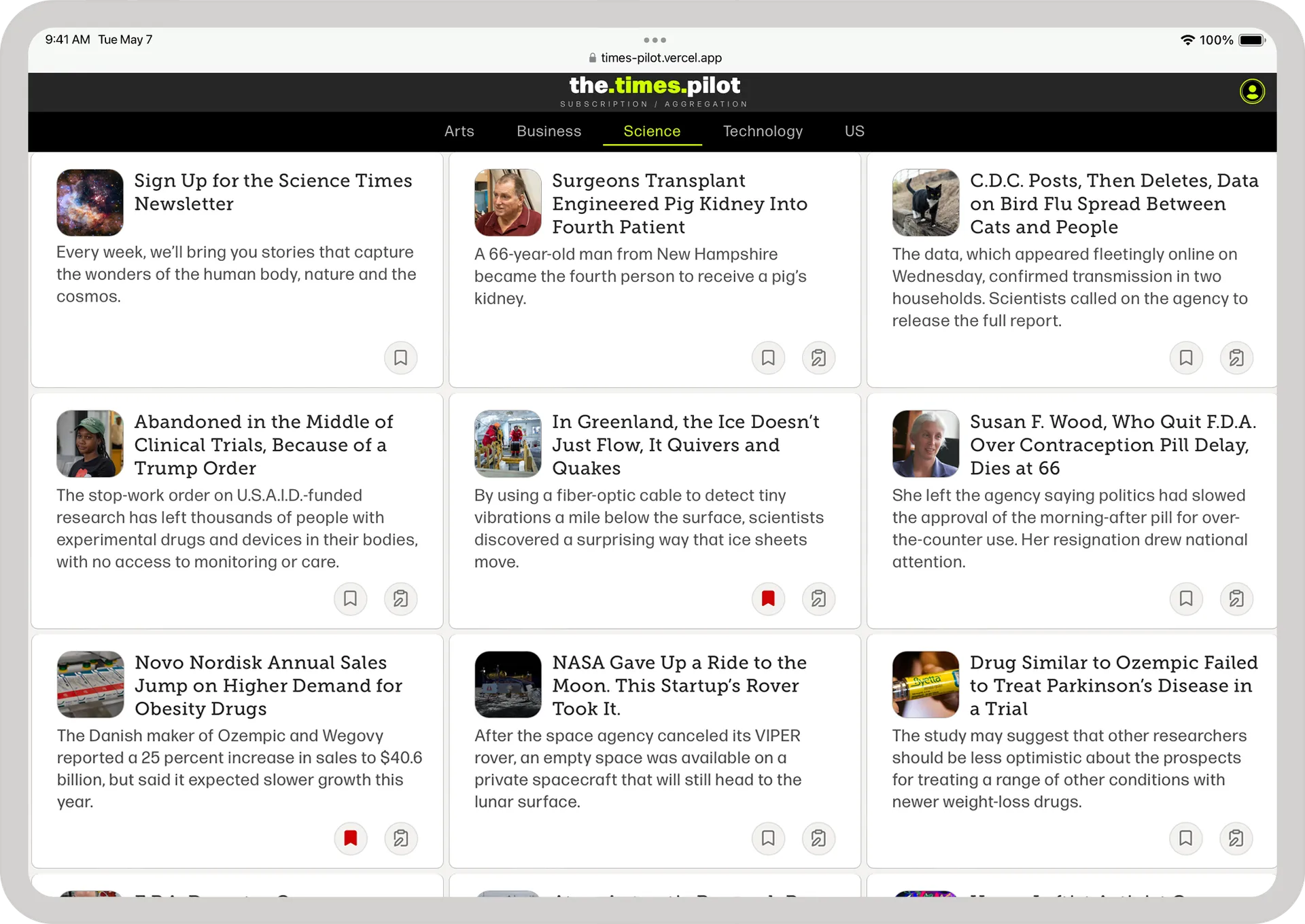Copy the Greenland ice article
This screenshot has height=924, width=1305.
[x=818, y=599]
